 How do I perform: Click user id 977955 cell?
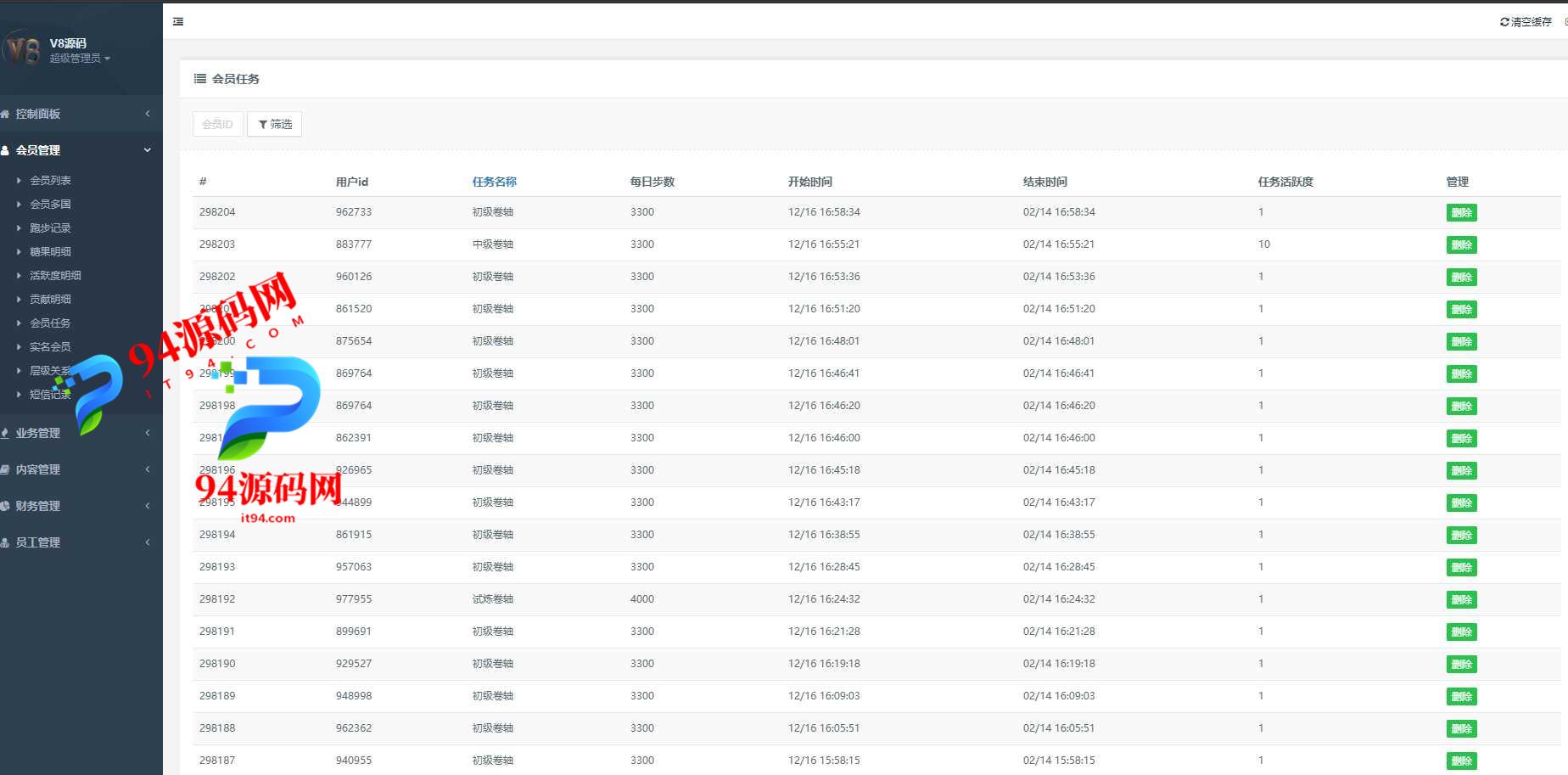coord(354,599)
